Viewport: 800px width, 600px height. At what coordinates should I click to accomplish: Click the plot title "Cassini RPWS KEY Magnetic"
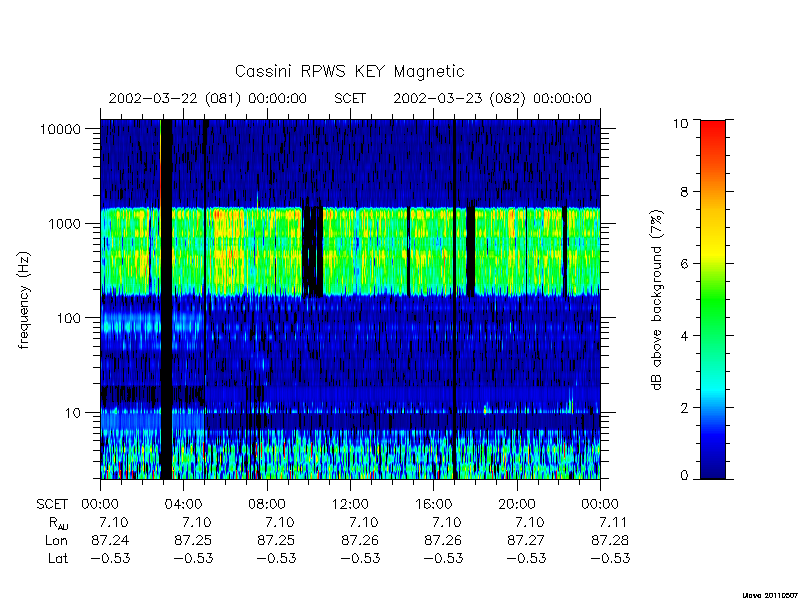pyautogui.click(x=349, y=71)
